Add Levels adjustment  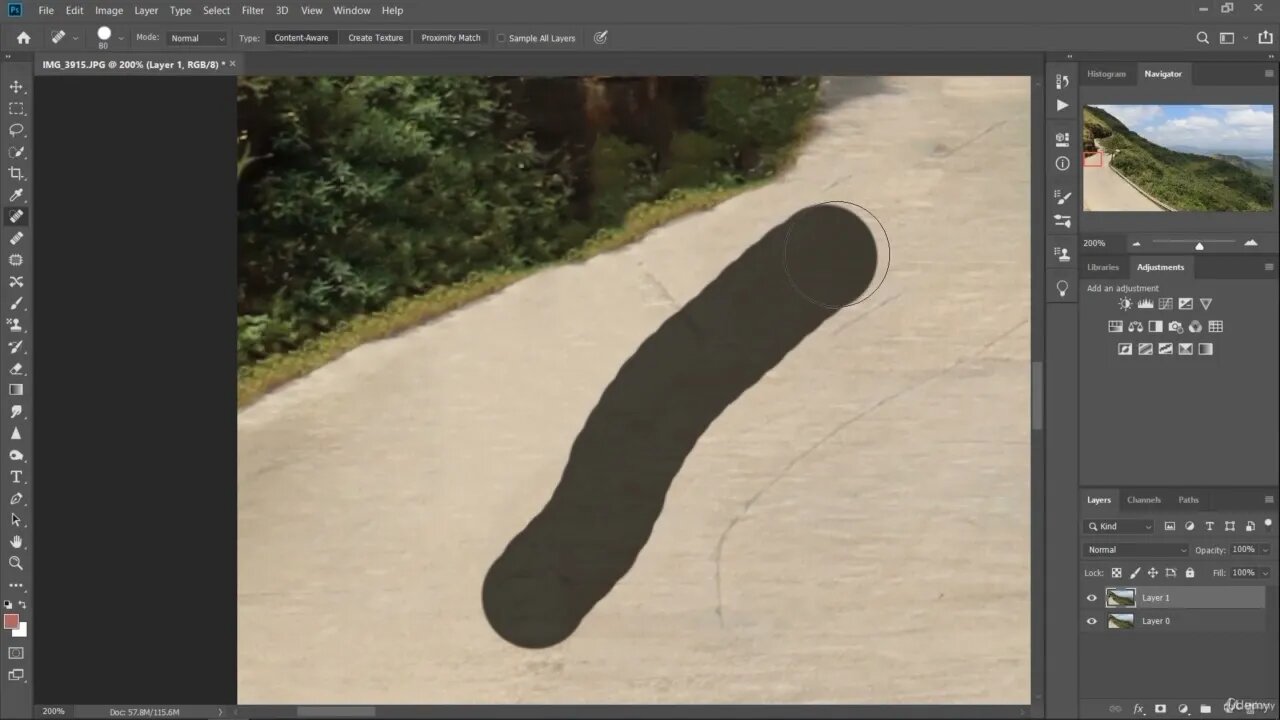click(1146, 304)
